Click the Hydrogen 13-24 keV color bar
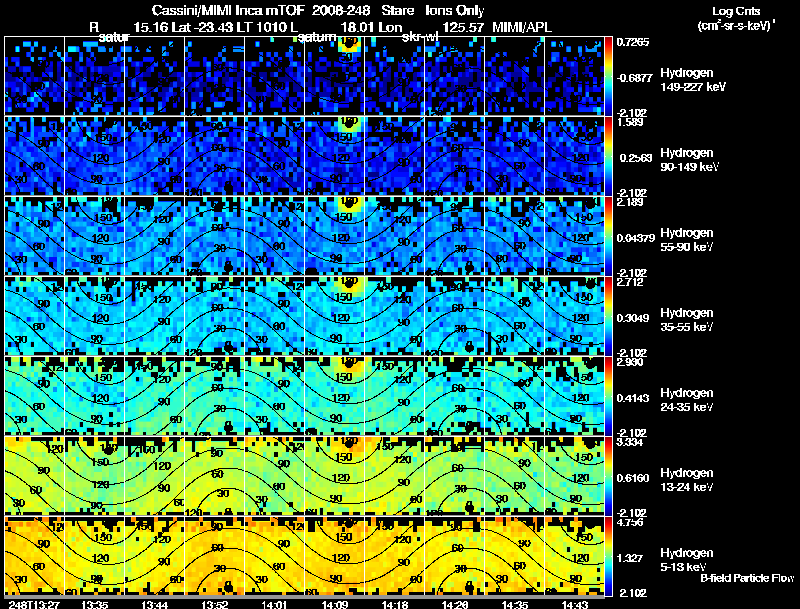This screenshot has height=609, width=800. point(608,476)
